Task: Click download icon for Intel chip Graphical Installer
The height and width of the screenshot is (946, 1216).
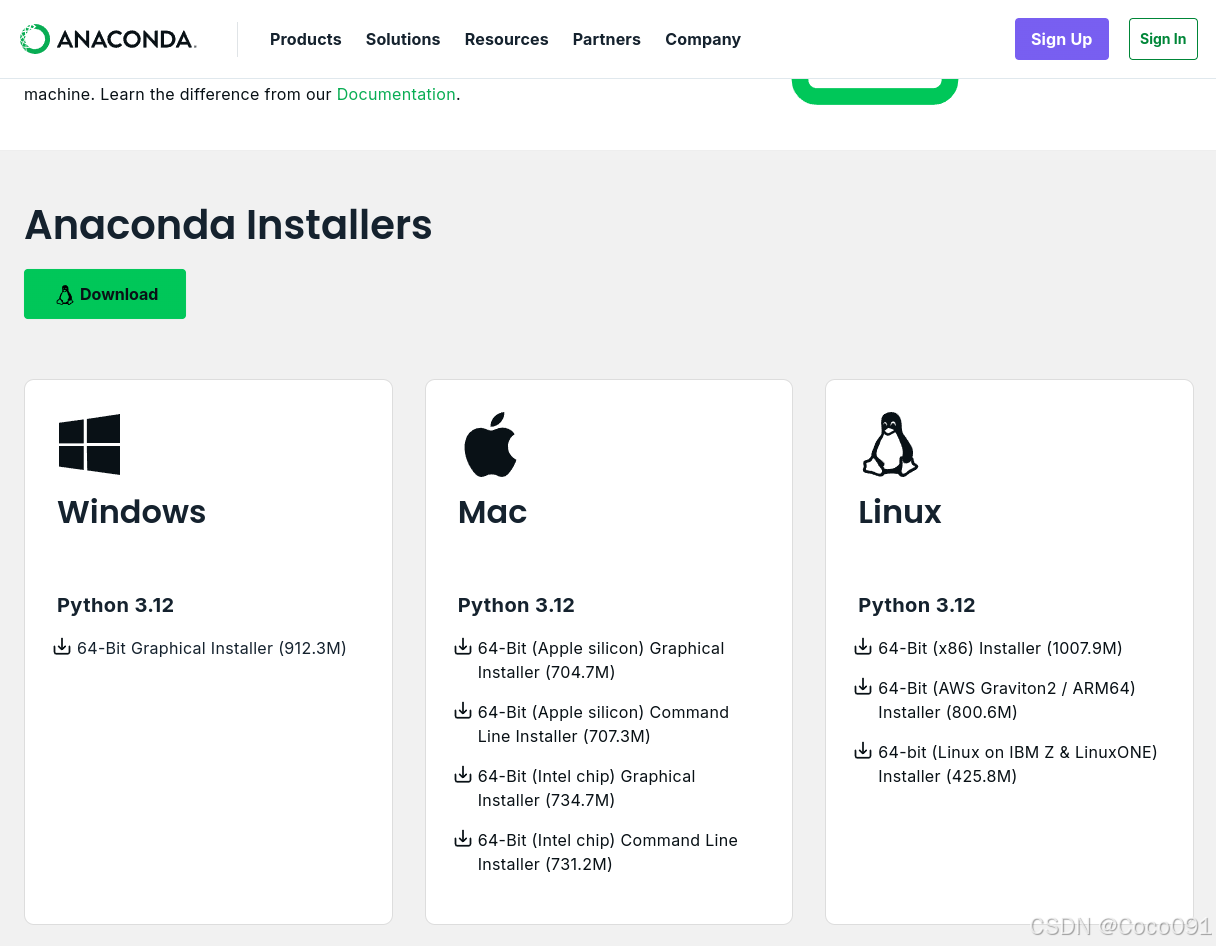Action: pyautogui.click(x=463, y=775)
